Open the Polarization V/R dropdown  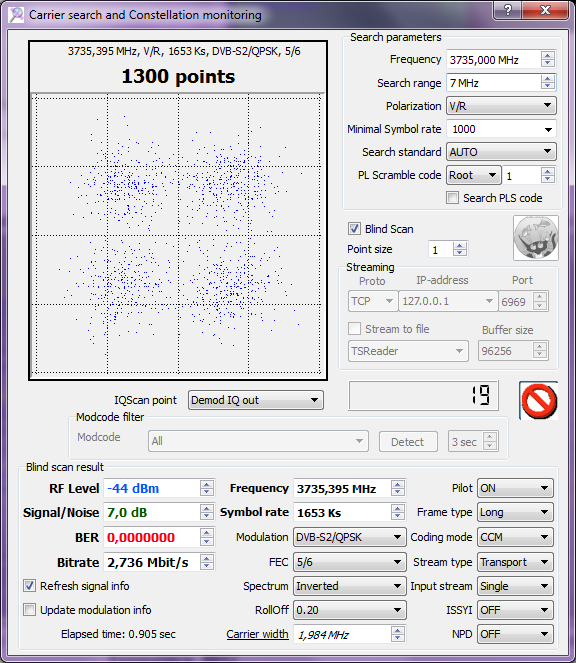tap(501, 106)
